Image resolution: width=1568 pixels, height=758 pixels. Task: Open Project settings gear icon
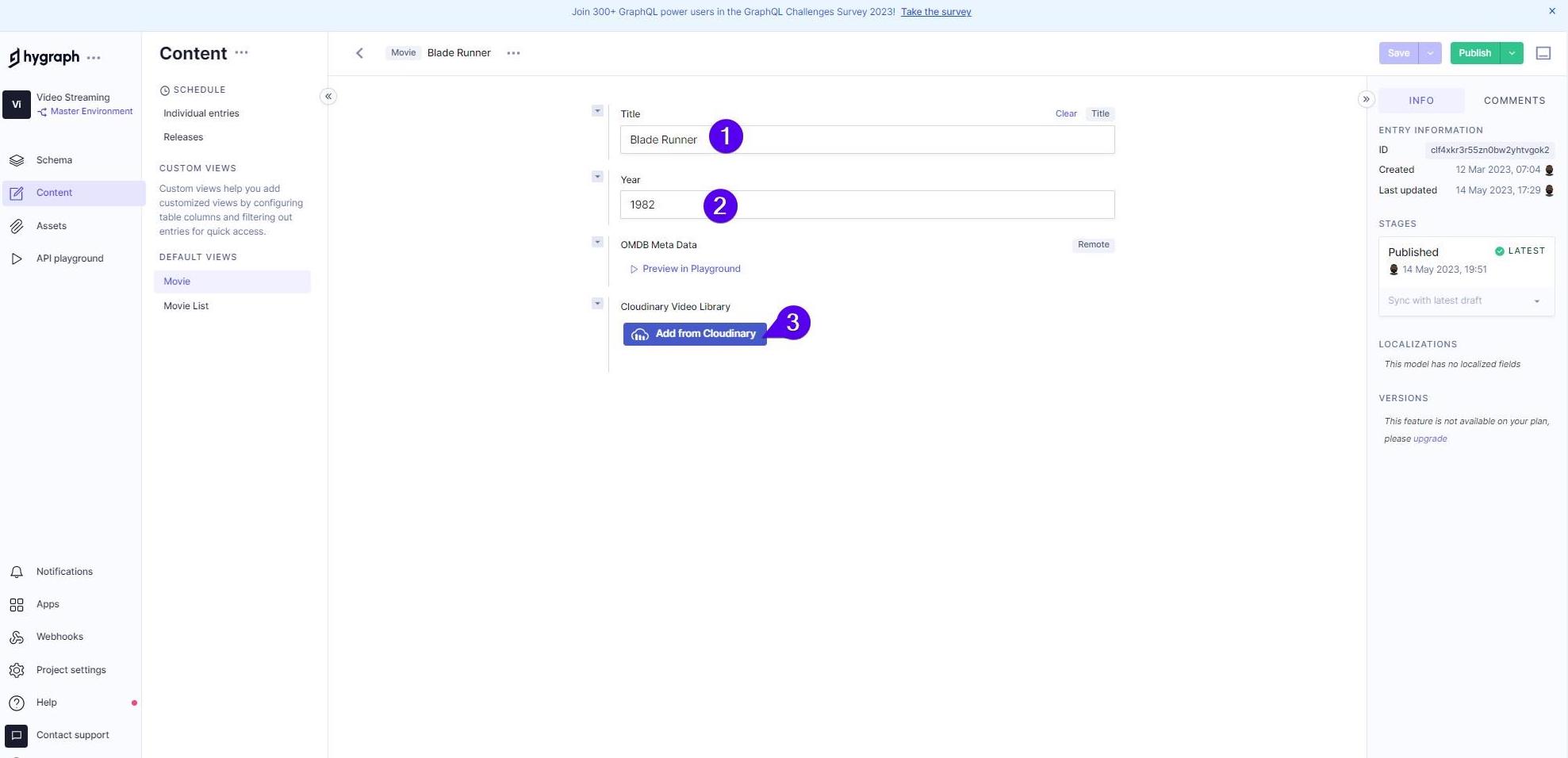[17, 670]
